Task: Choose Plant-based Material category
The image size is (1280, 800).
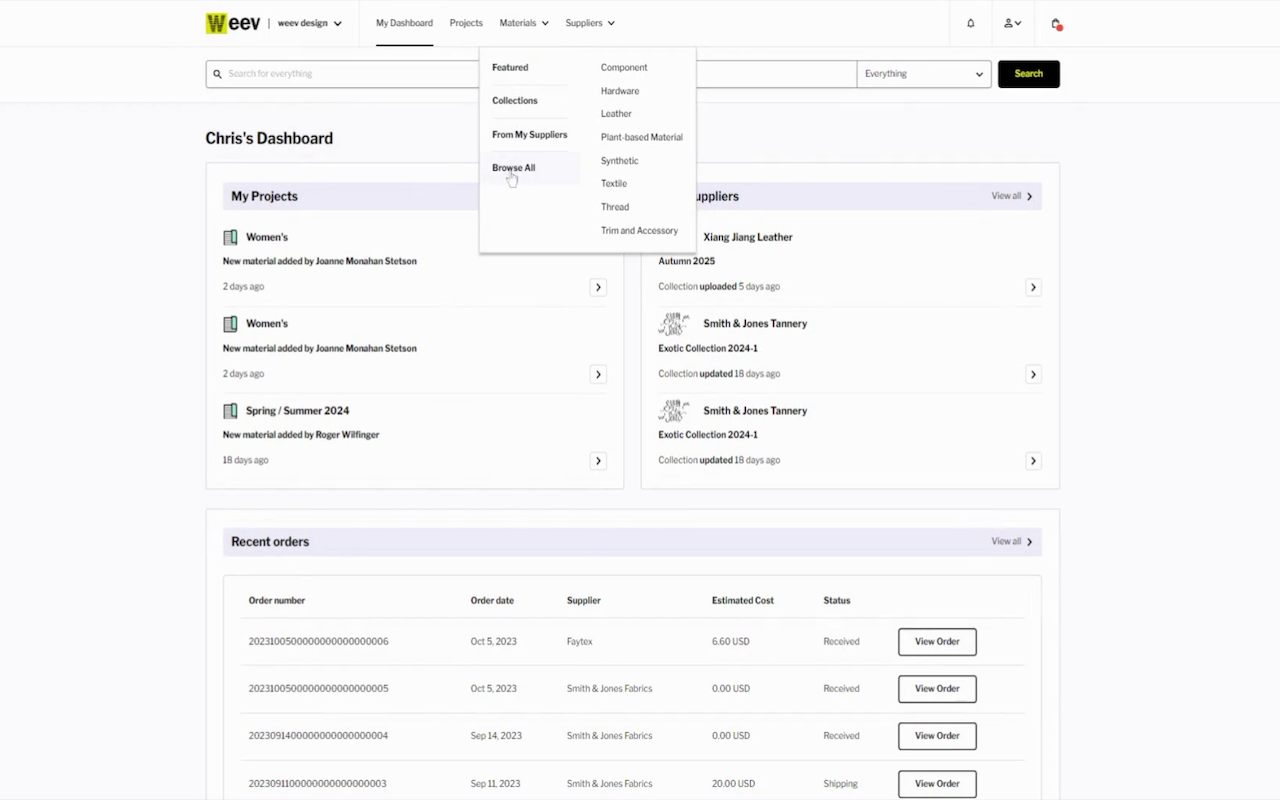Action: pos(641,137)
